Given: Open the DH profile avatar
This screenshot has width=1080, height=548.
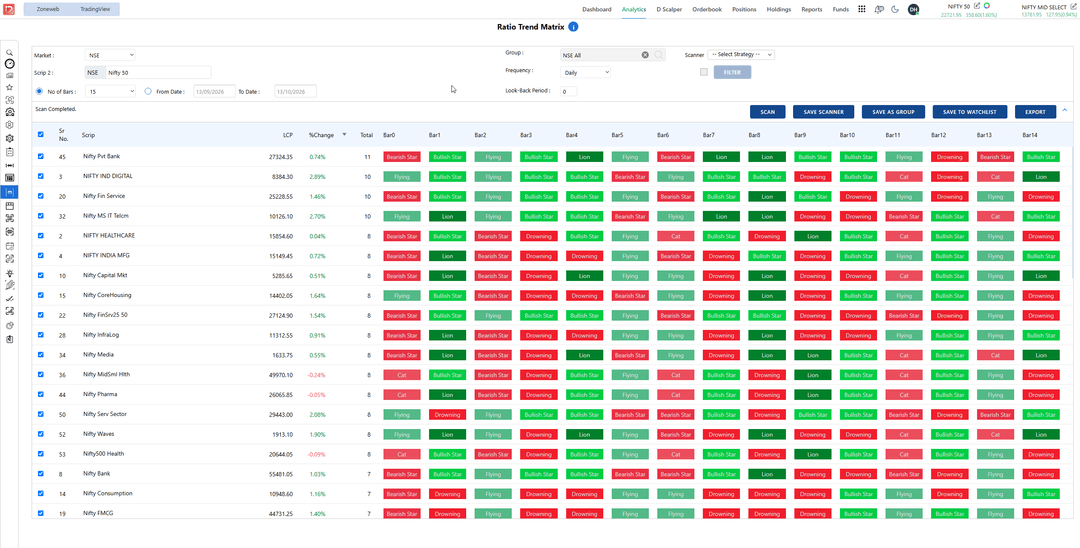Looking at the screenshot, I should (x=913, y=9).
